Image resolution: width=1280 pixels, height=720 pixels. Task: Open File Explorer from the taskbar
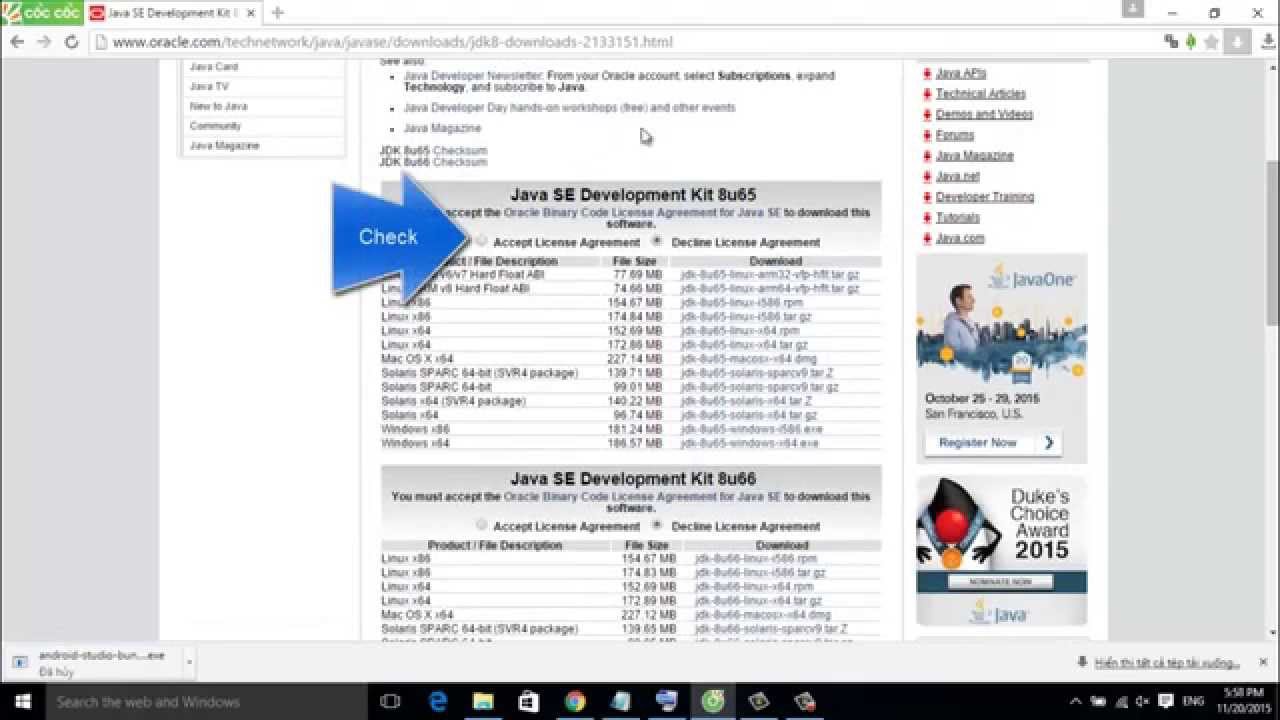point(483,702)
